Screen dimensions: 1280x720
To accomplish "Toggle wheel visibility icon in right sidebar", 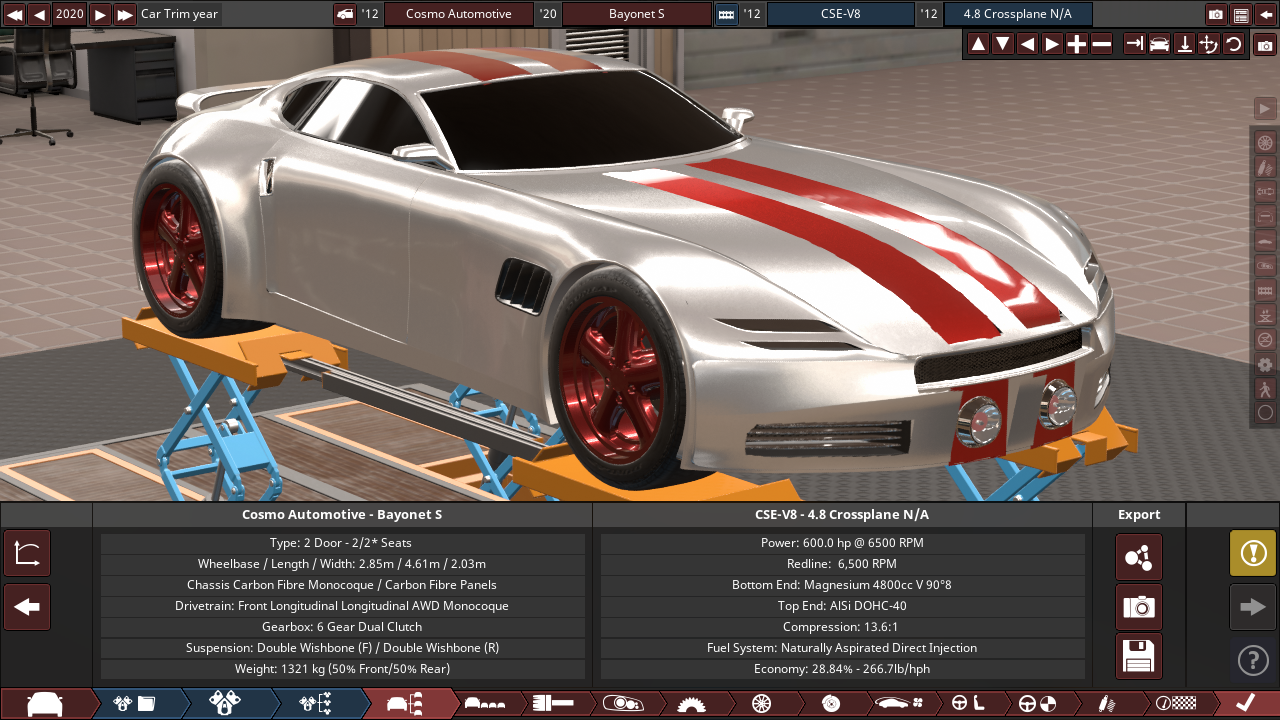I will coord(1265,141).
